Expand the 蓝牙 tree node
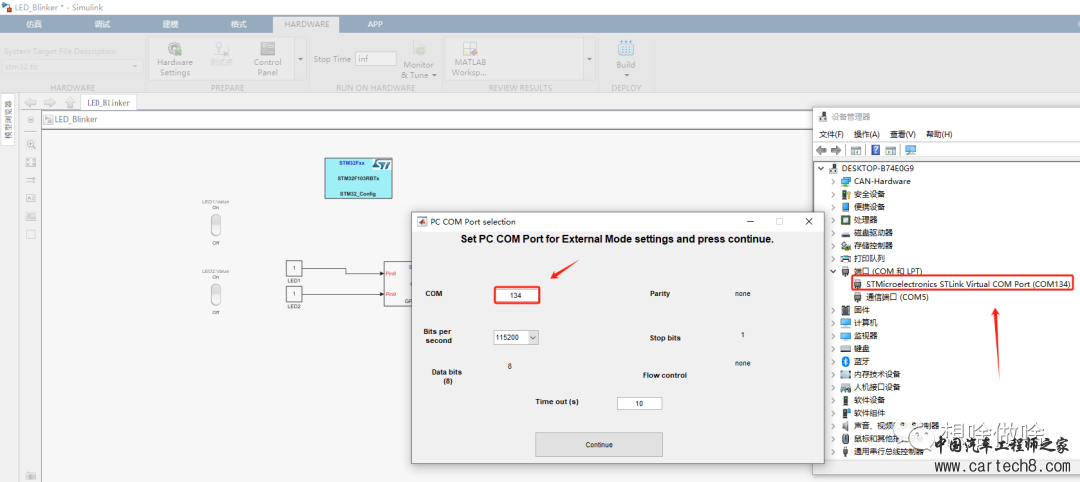This screenshot has width=1080, height=482. click(x=833, y=362)
